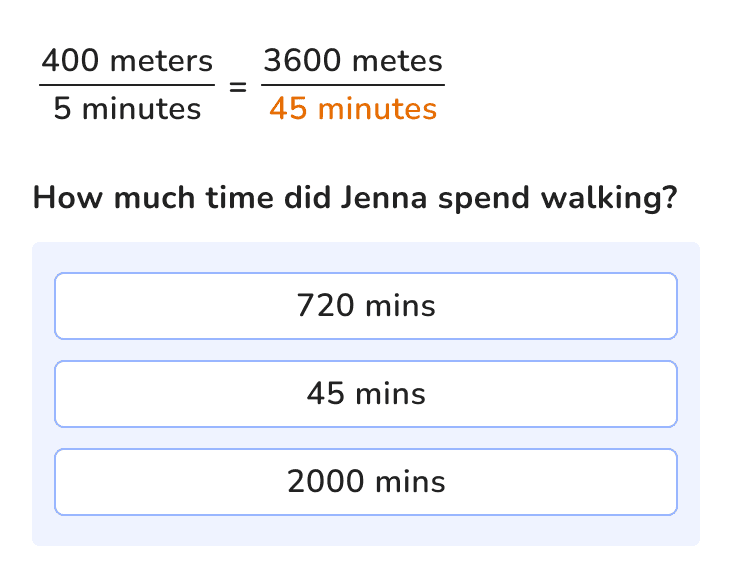This screenshot has height=578, width=732.
Task: Select the "720 mins" answer
Action: (366, 306)
